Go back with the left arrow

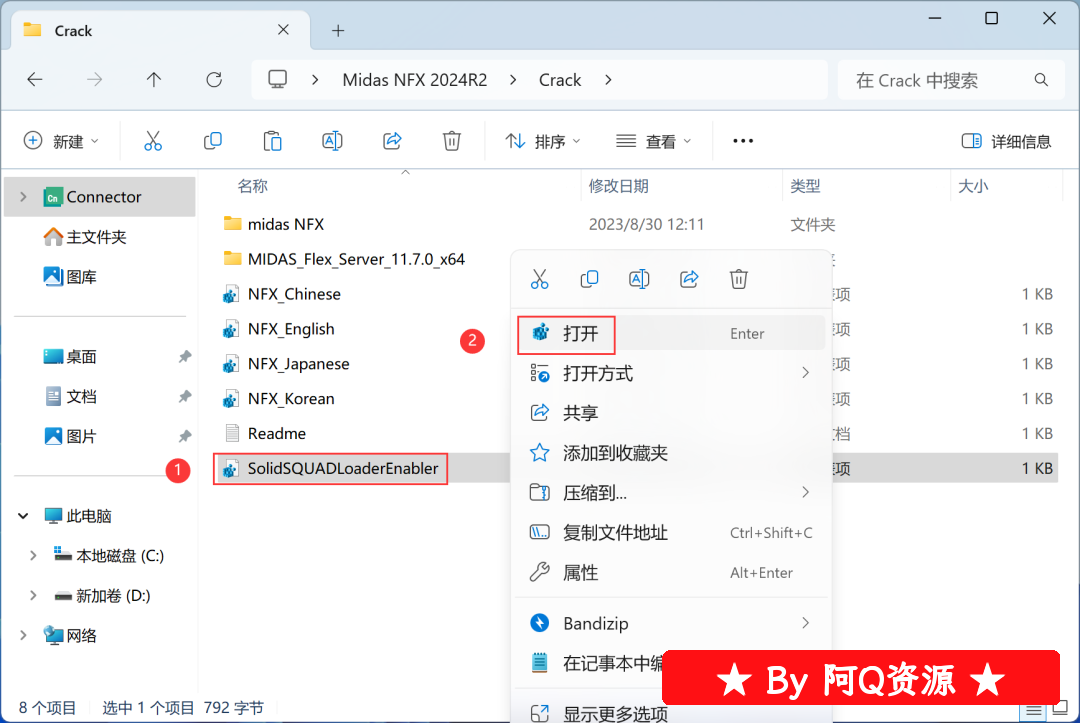pos(34,80)
